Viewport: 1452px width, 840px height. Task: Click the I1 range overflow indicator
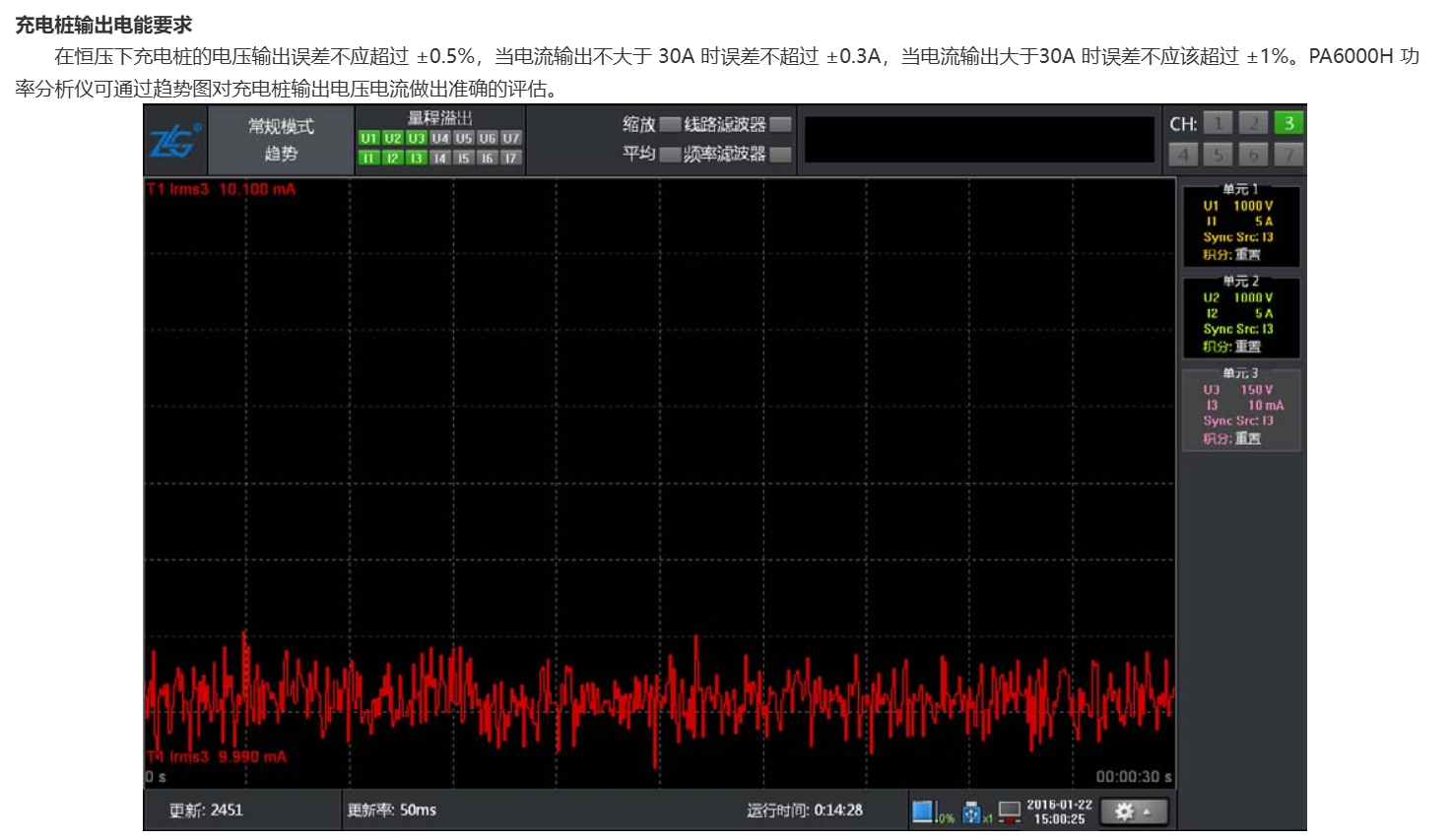(x=368, y=158)
